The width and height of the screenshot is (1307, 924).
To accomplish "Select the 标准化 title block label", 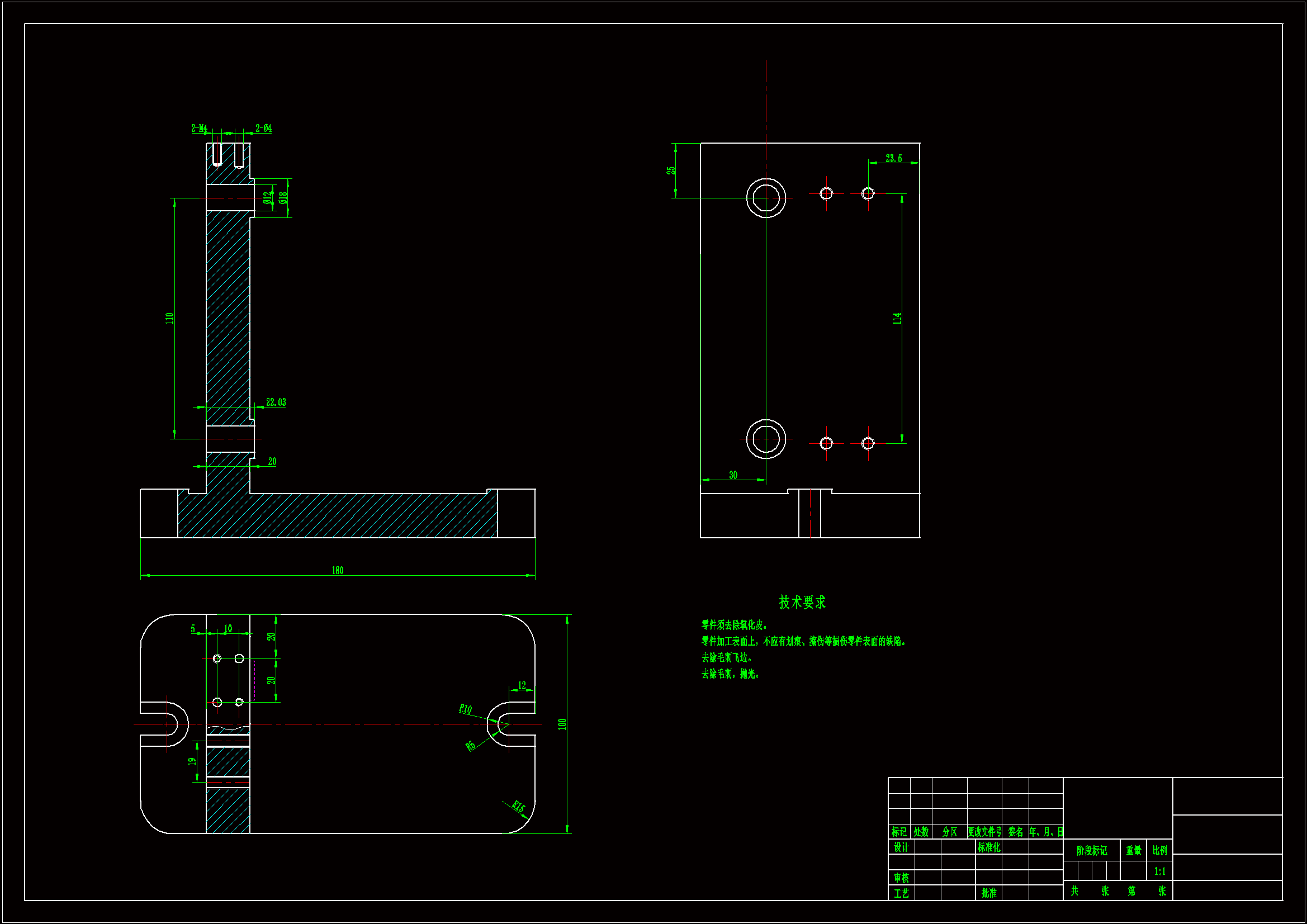I will [x=989, y=847].
